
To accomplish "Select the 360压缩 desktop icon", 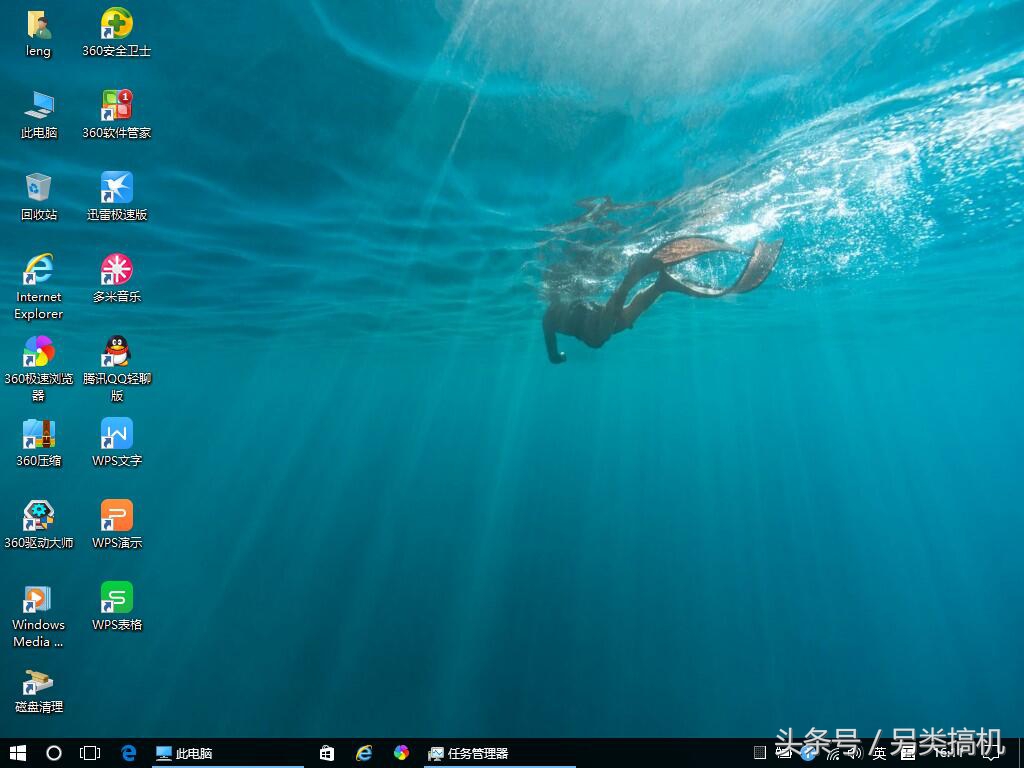I will click(x=38, y=434).
